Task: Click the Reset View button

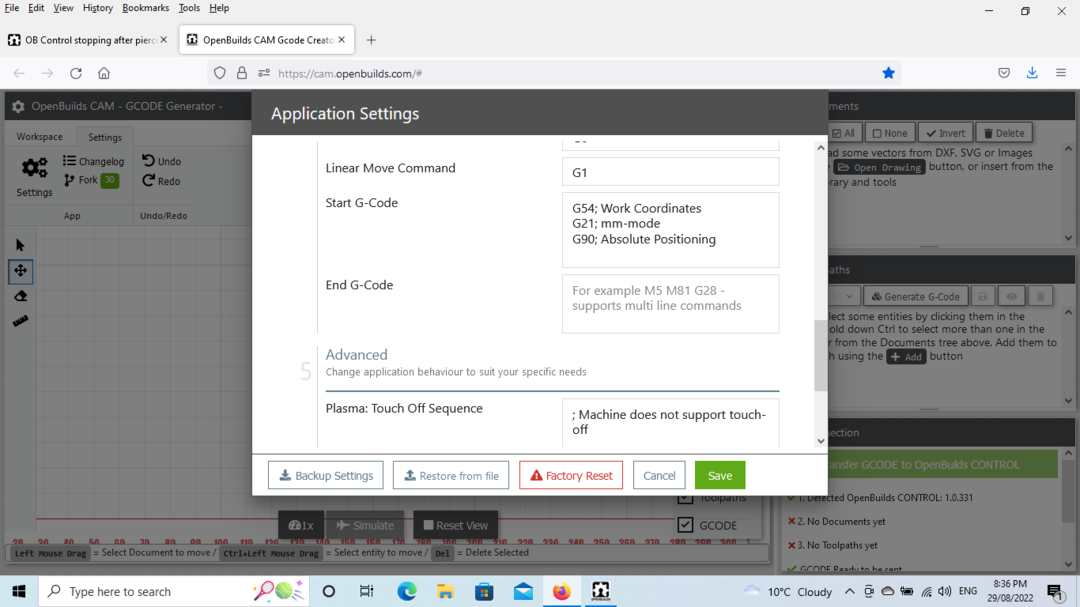Action: (x=455, y=525)
